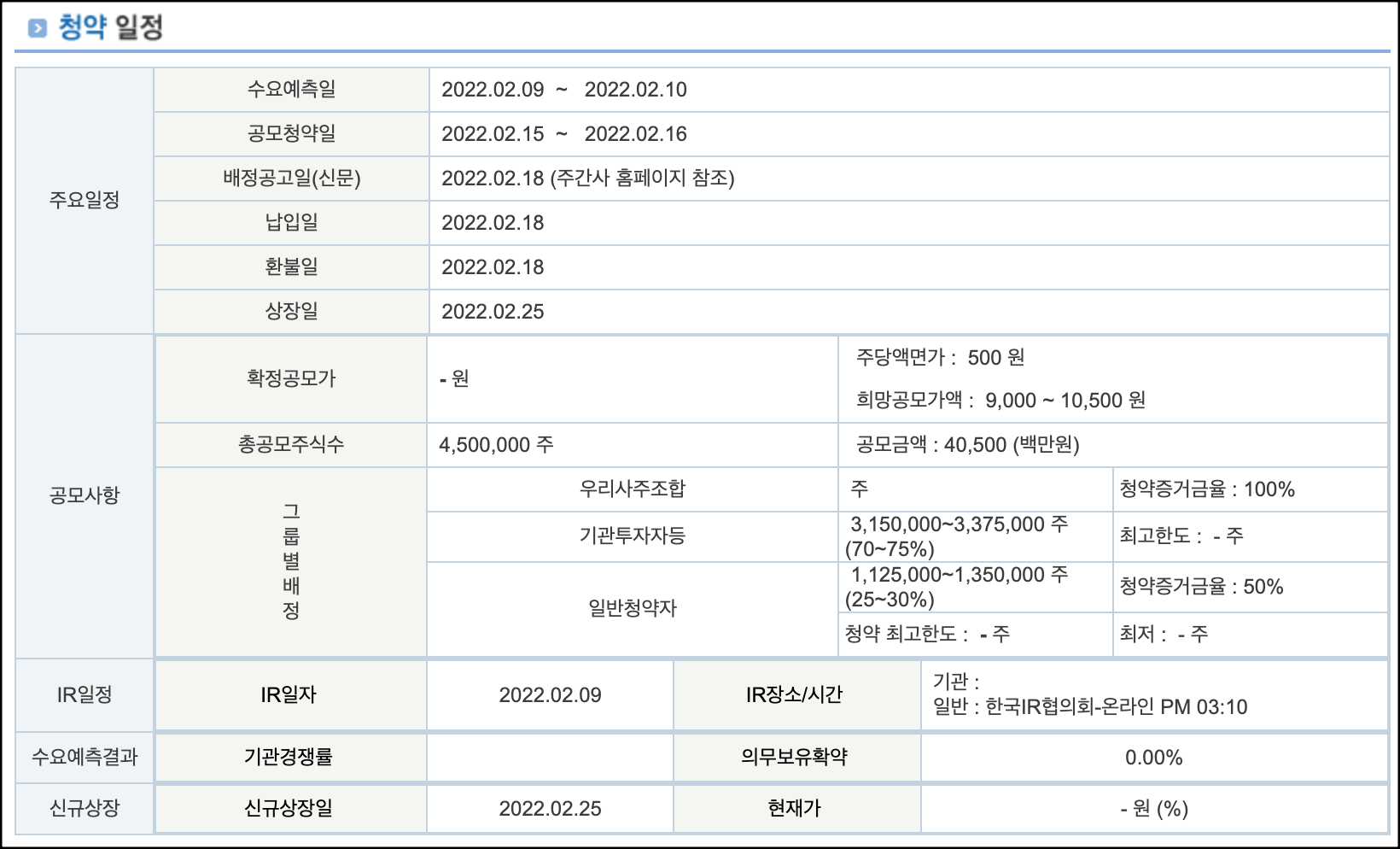Click the 주요일정 category cell
This screenshot has width=1400, height=849.
pyautogui.click(x=85, y=201)
